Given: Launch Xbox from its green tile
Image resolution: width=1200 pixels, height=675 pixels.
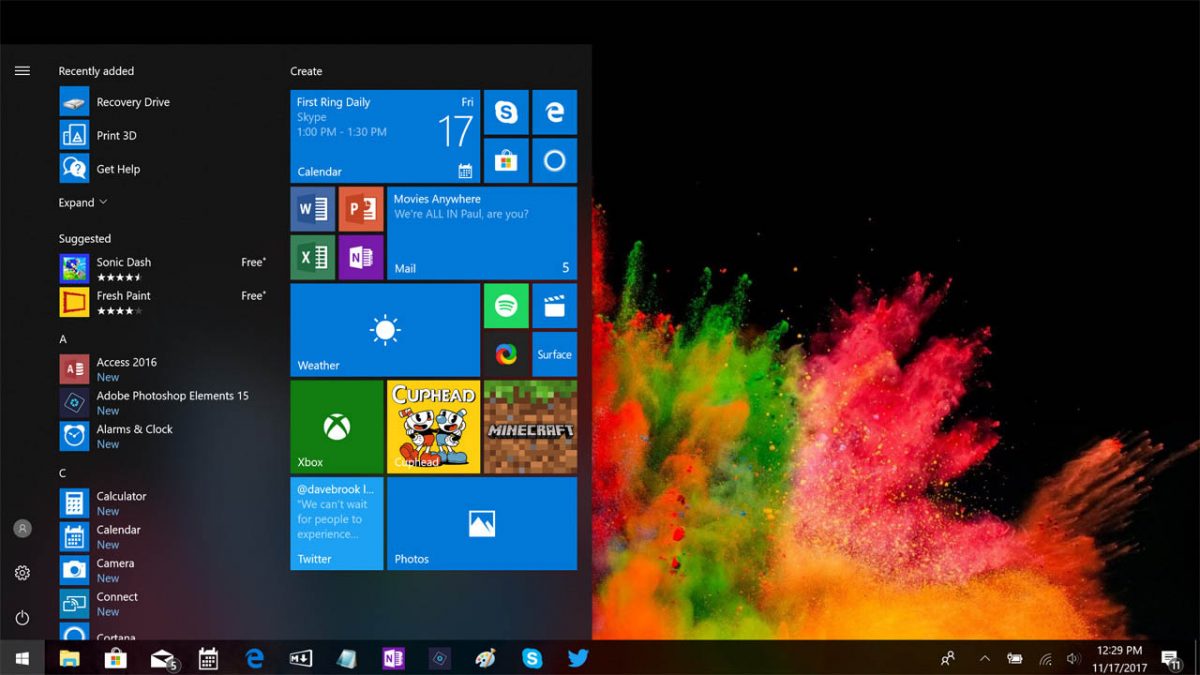Looking at the screenshot, I should coord(336,426).
